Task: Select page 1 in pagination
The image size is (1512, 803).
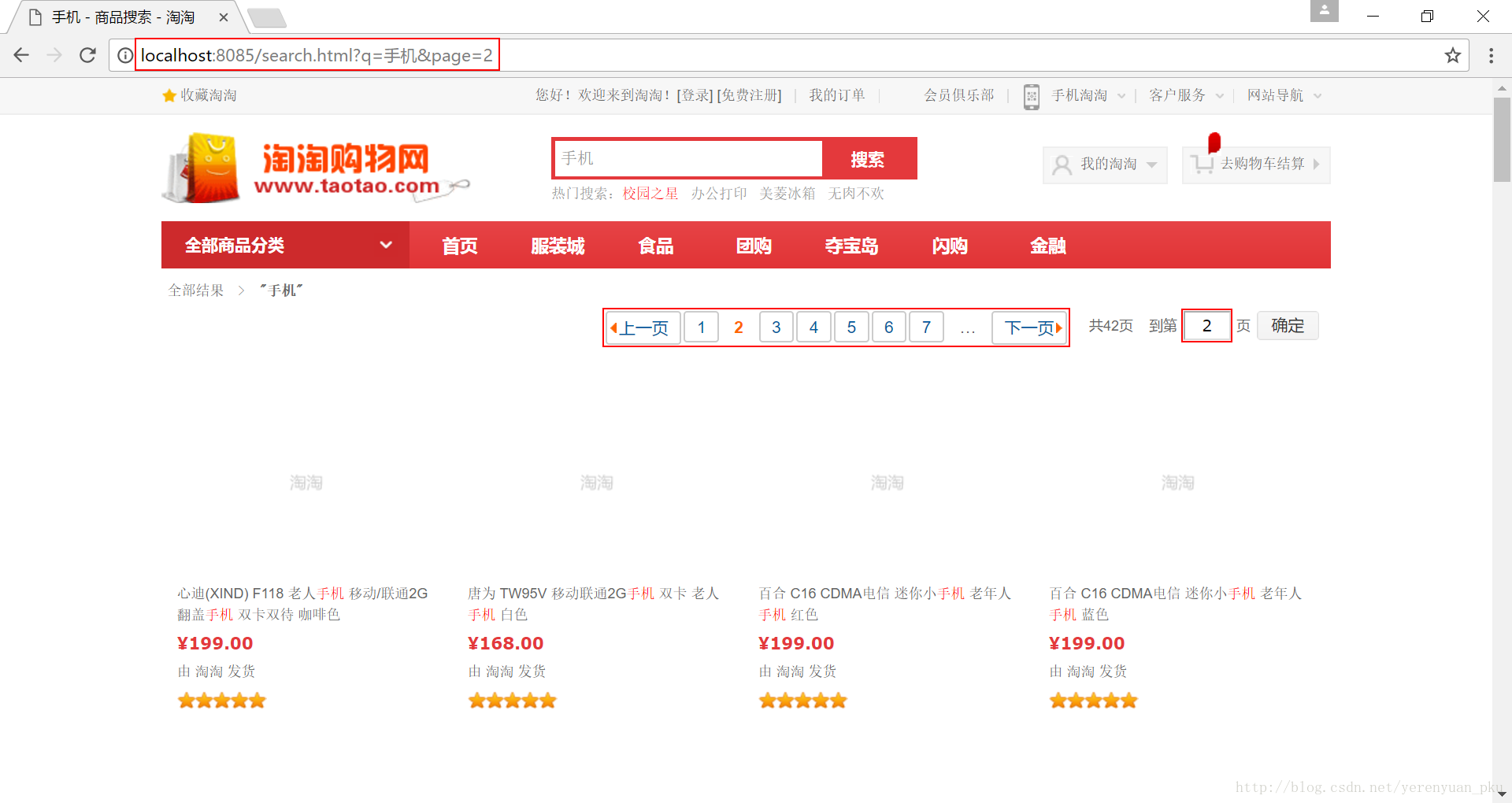Action: (701, 327)
